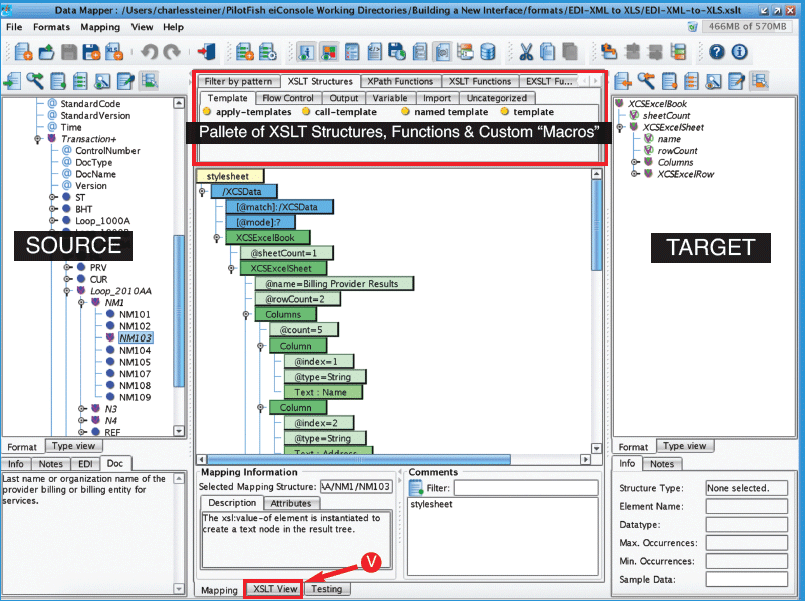Screen dimensions: 806x601
Task: Open the Formats menu
Action: (x=51, y=27)
